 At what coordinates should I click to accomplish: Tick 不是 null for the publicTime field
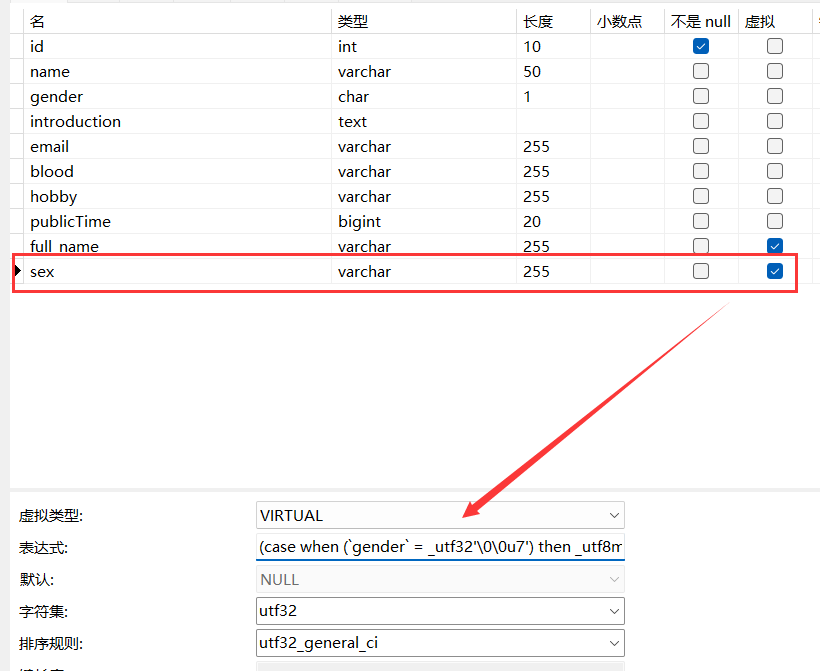[x=701, y=221]
